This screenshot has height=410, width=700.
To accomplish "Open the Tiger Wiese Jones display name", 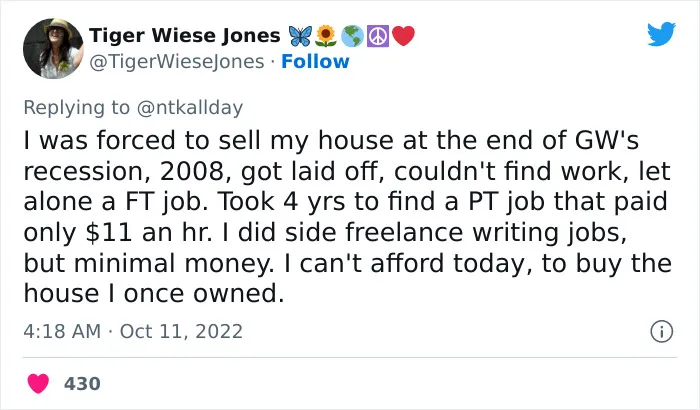I will [x=184, y=36].
